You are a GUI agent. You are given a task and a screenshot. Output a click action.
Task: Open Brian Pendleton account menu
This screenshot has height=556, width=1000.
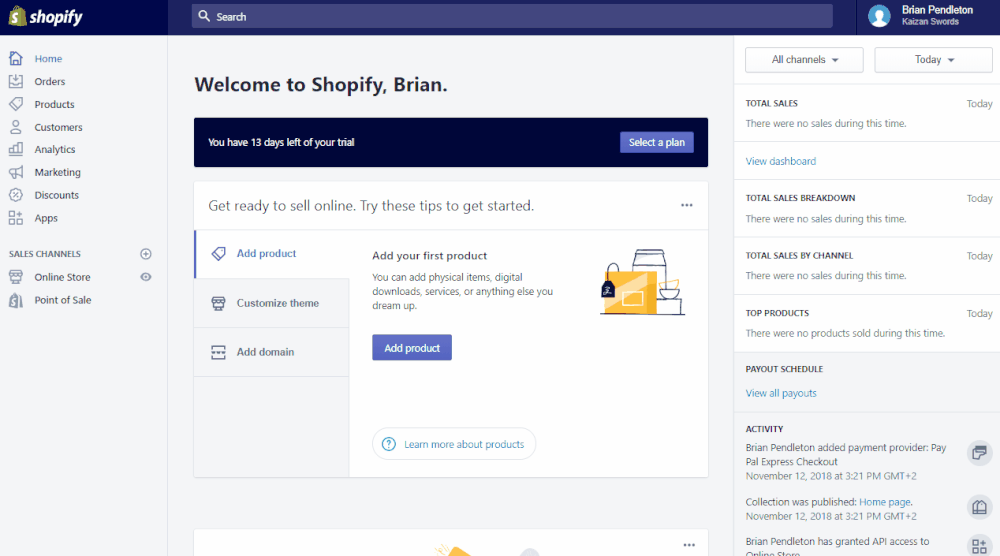click(928, 17)
